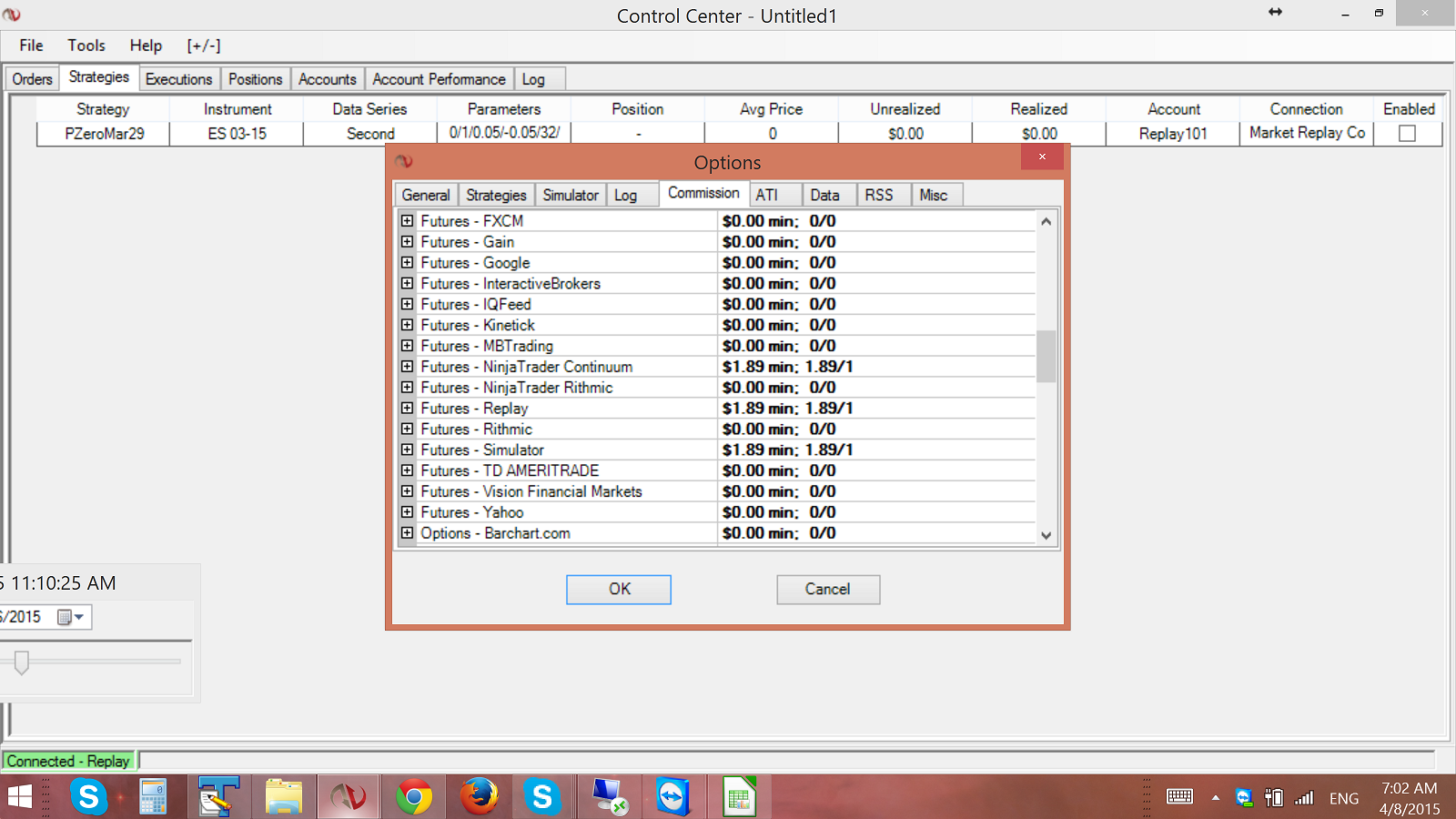Expand the Futures - NinjaTrader Continuum row
Image resolution: width=1456 pixels, height=819 pixels.
coord(407,367)
